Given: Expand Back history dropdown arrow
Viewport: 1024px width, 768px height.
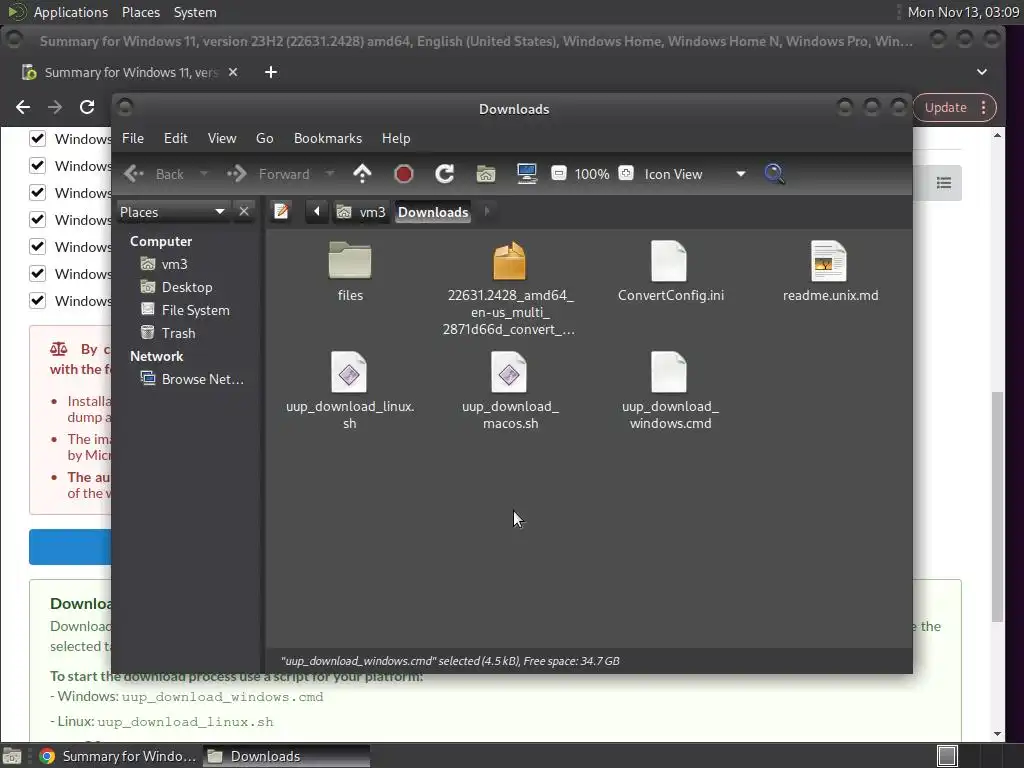Looking at the screenshot, I should (204, 174).
